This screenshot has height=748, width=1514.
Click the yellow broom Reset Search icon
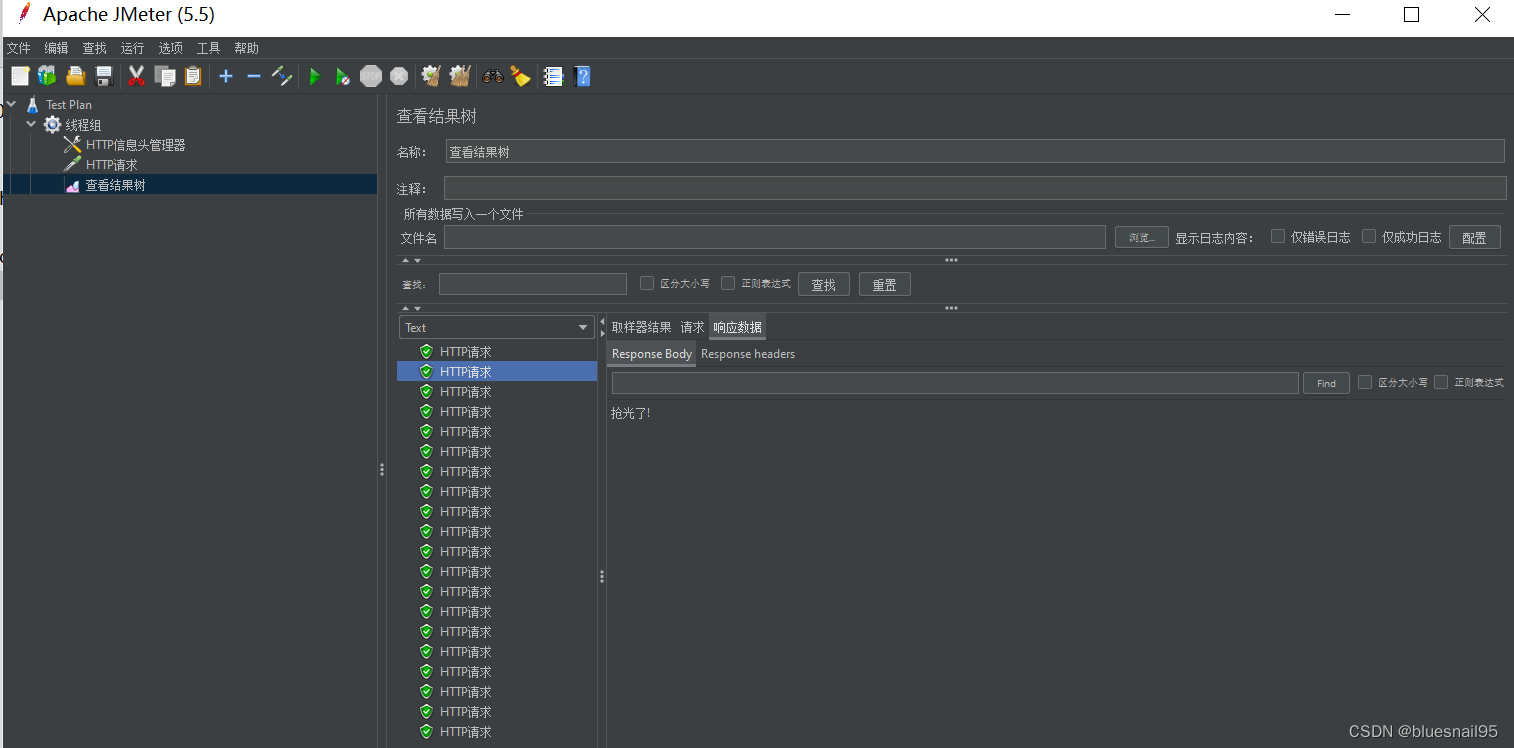click(520, 76)
